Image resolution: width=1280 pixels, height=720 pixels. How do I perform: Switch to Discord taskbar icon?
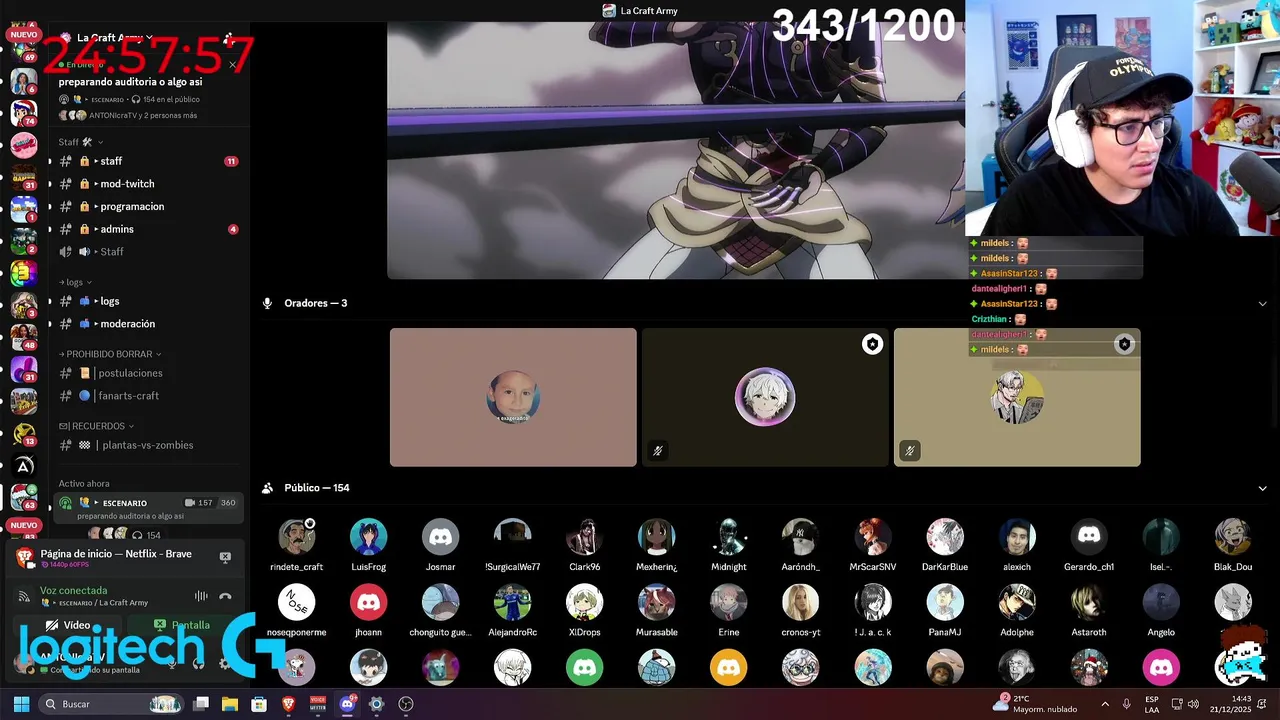point(347,704)
